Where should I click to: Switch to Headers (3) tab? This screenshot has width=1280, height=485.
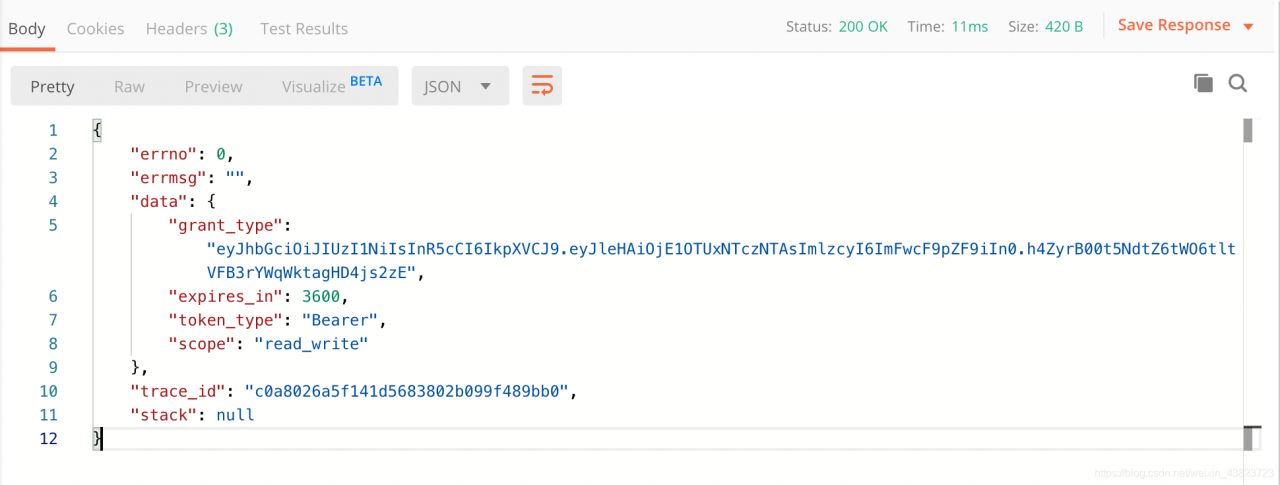tap(189, 28)
